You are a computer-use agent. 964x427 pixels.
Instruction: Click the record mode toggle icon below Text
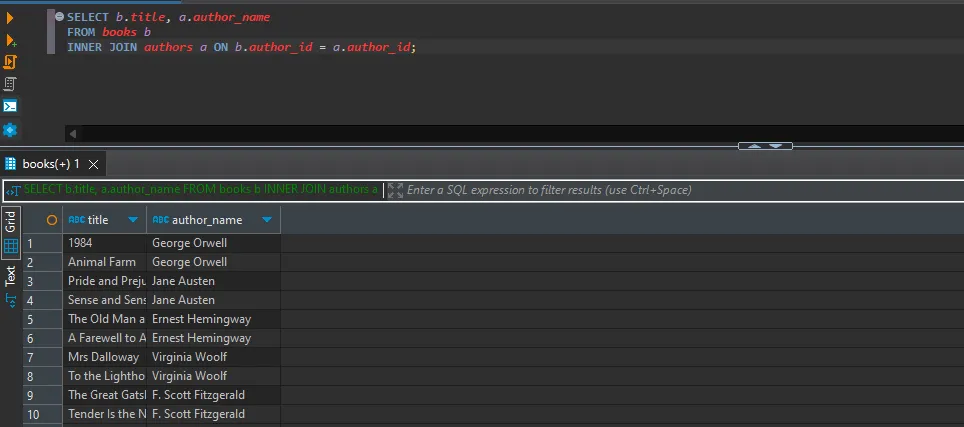pyautogui.click(x=10, y=300)
